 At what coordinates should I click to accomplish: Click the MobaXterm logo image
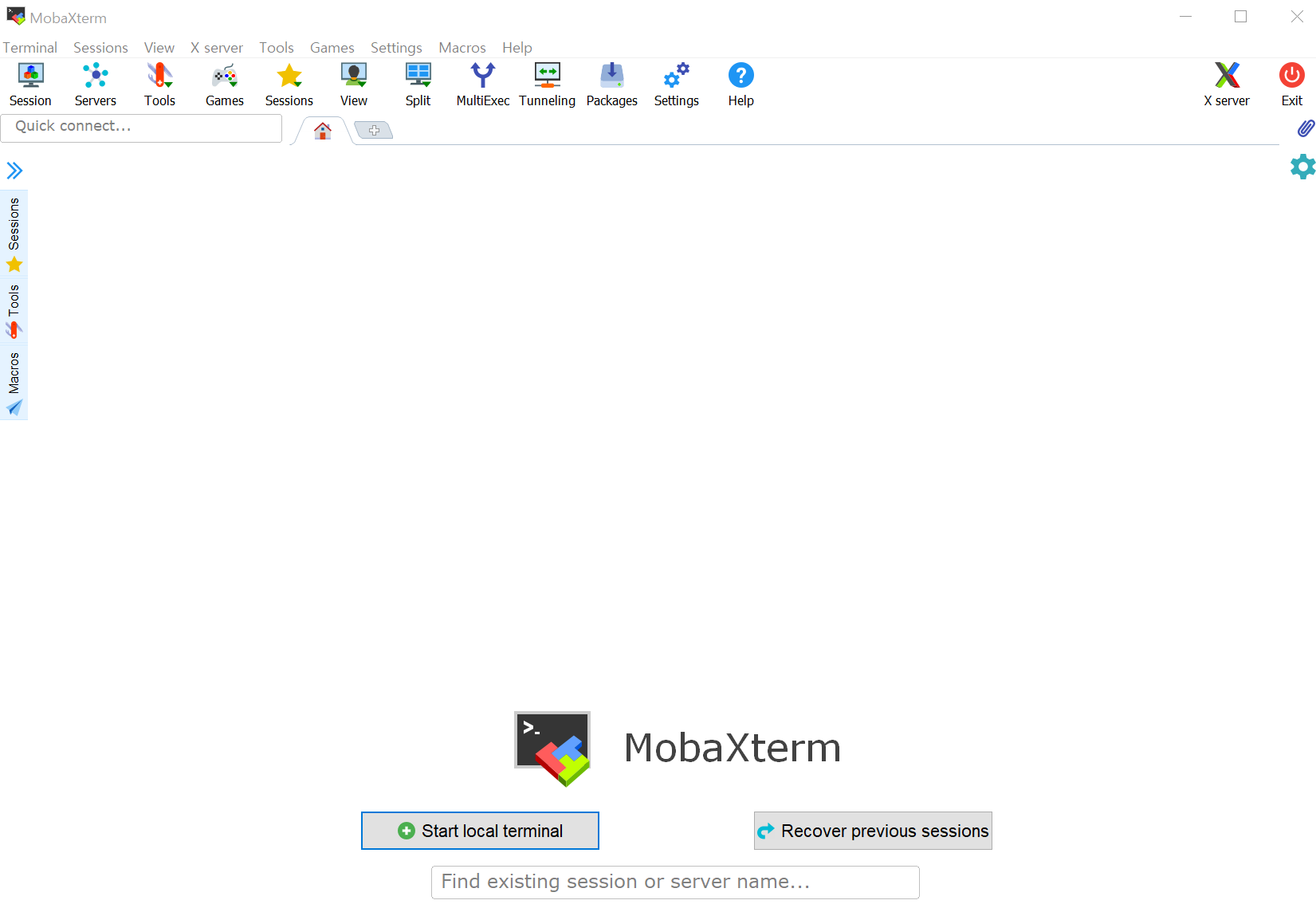(x=552, y=749)
